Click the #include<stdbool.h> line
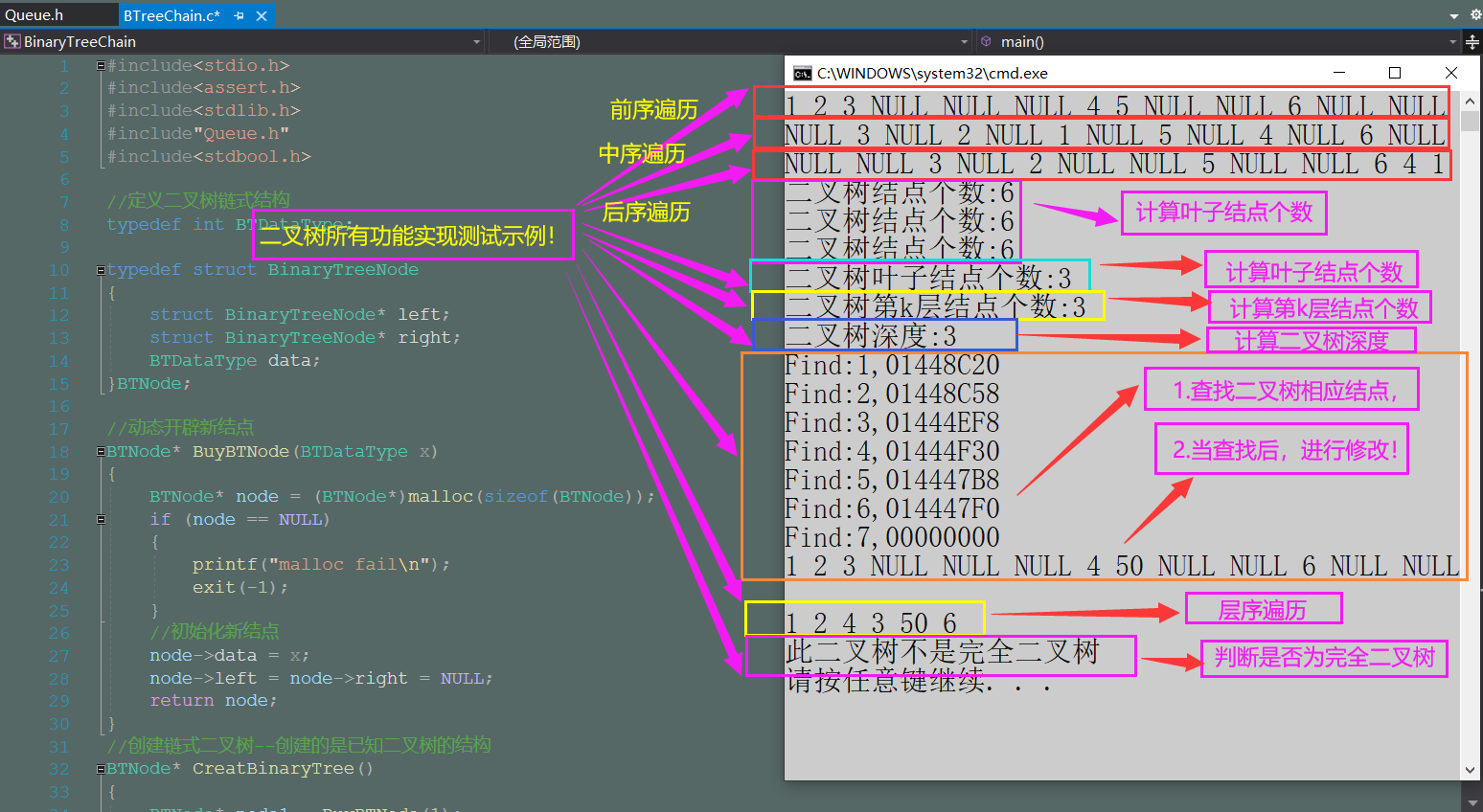The height and width of the screenshot is (812, 1483). point(208,157)
